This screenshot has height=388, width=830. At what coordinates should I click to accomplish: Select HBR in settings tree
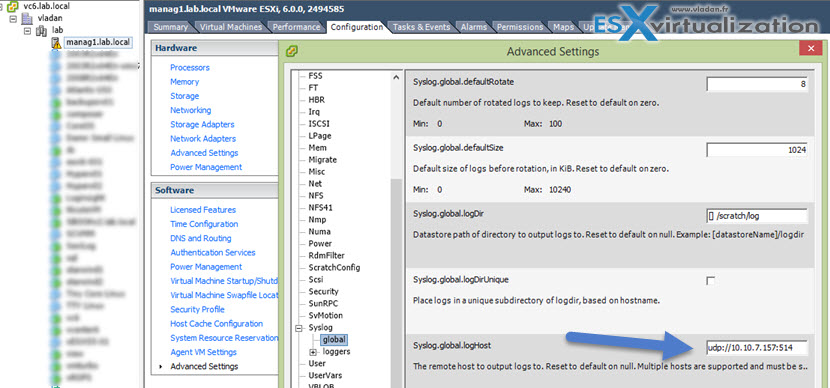316,100
